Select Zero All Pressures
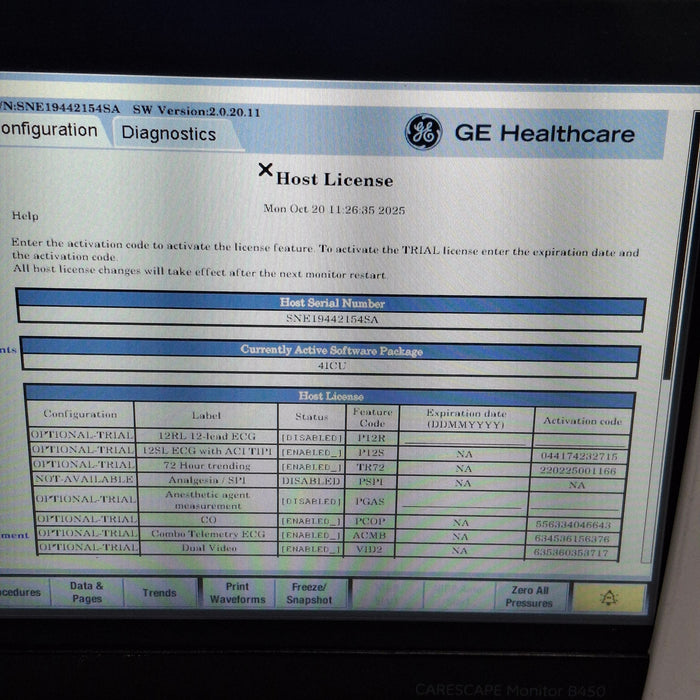700x700 pixels. [529, 596]
